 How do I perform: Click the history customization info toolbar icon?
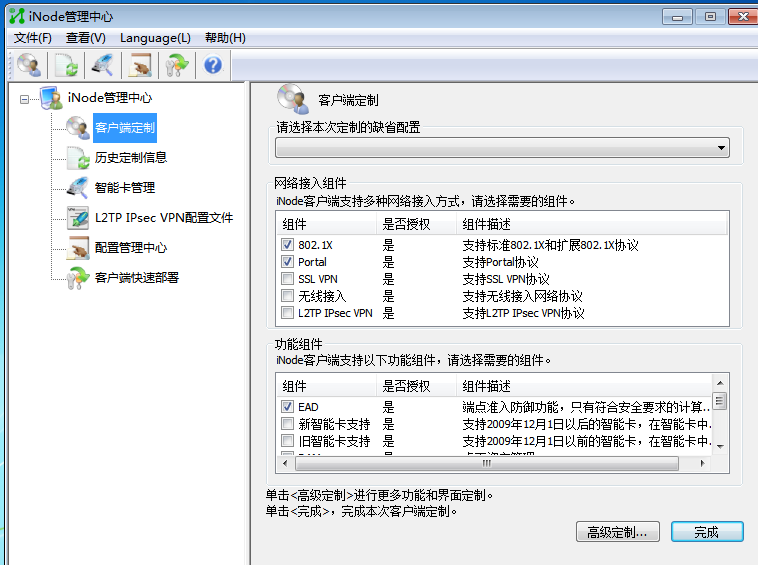[x=66, y=65]
